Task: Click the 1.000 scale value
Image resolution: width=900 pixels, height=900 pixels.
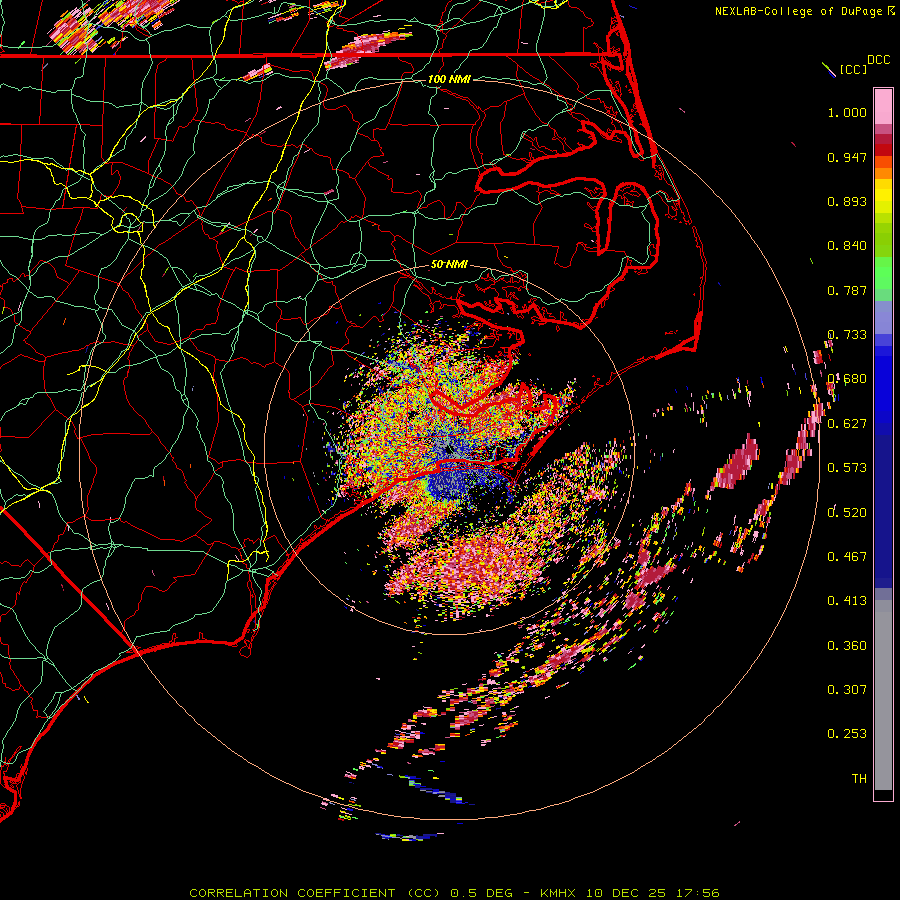Action: tap(847, 112)
